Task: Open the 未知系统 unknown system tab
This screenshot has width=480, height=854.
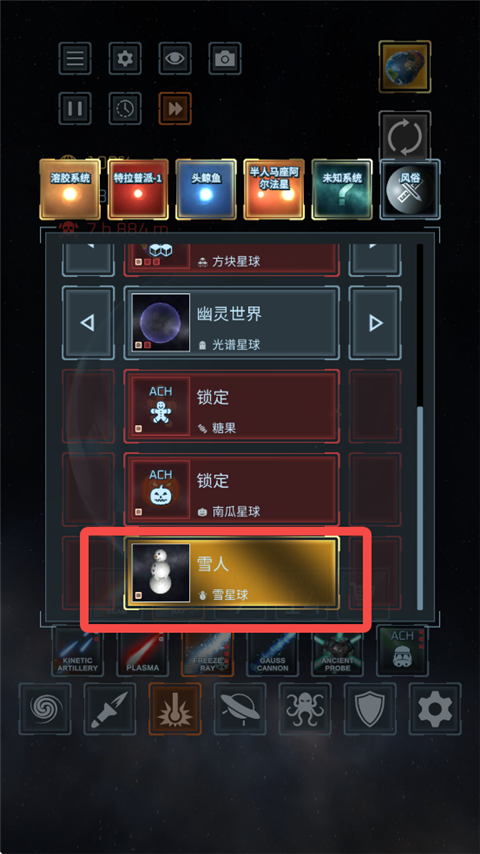Action: click(x=342, y=190)
